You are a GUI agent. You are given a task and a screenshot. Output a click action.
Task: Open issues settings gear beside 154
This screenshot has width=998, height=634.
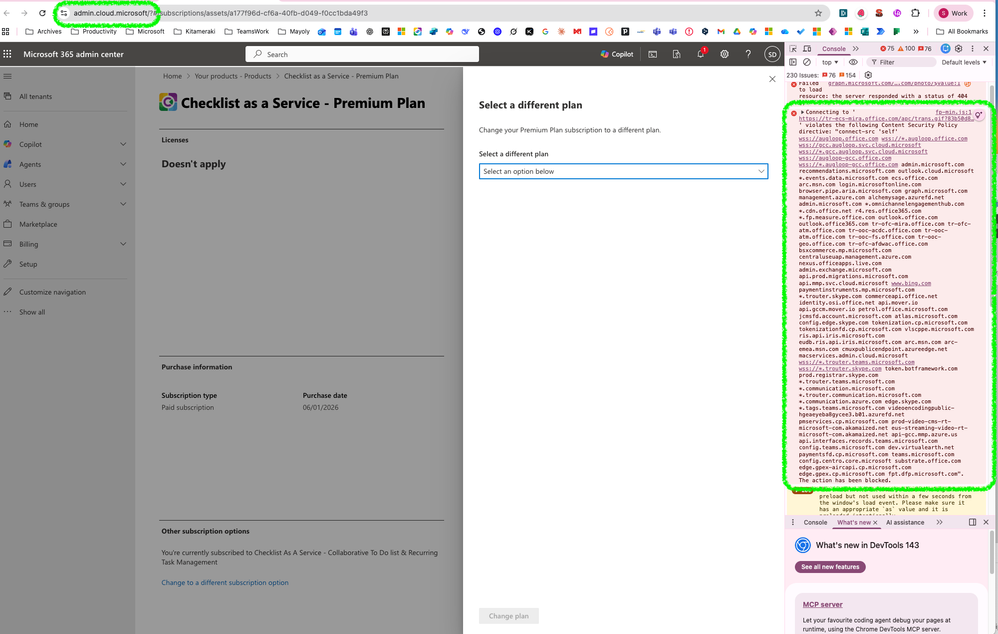pos(868,75)
